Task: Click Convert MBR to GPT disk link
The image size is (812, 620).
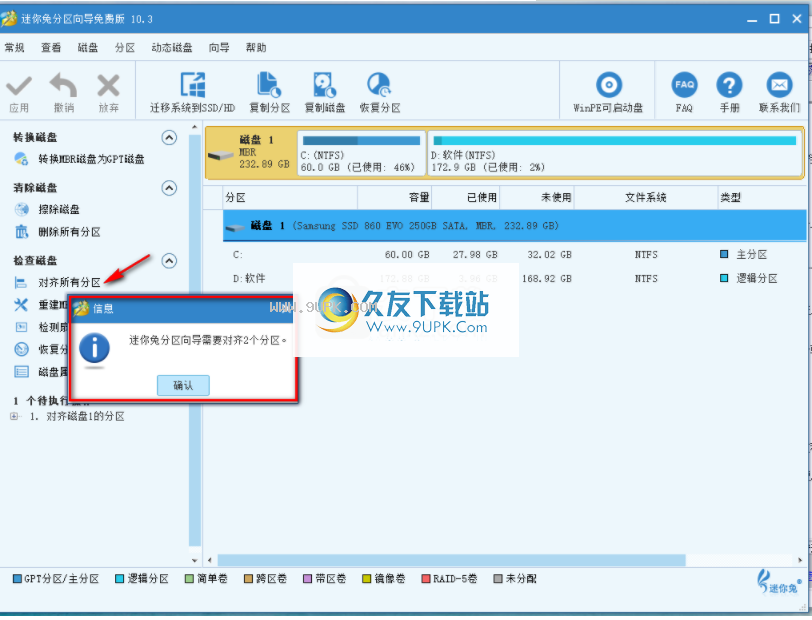Action: [91, 159]
